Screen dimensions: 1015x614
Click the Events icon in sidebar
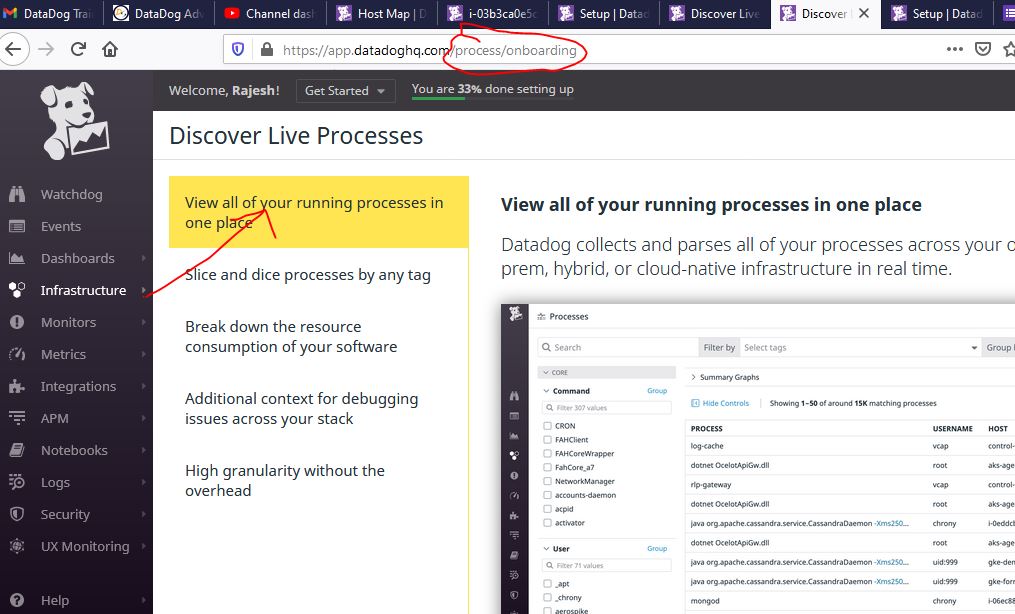click(x=17, y=226)
